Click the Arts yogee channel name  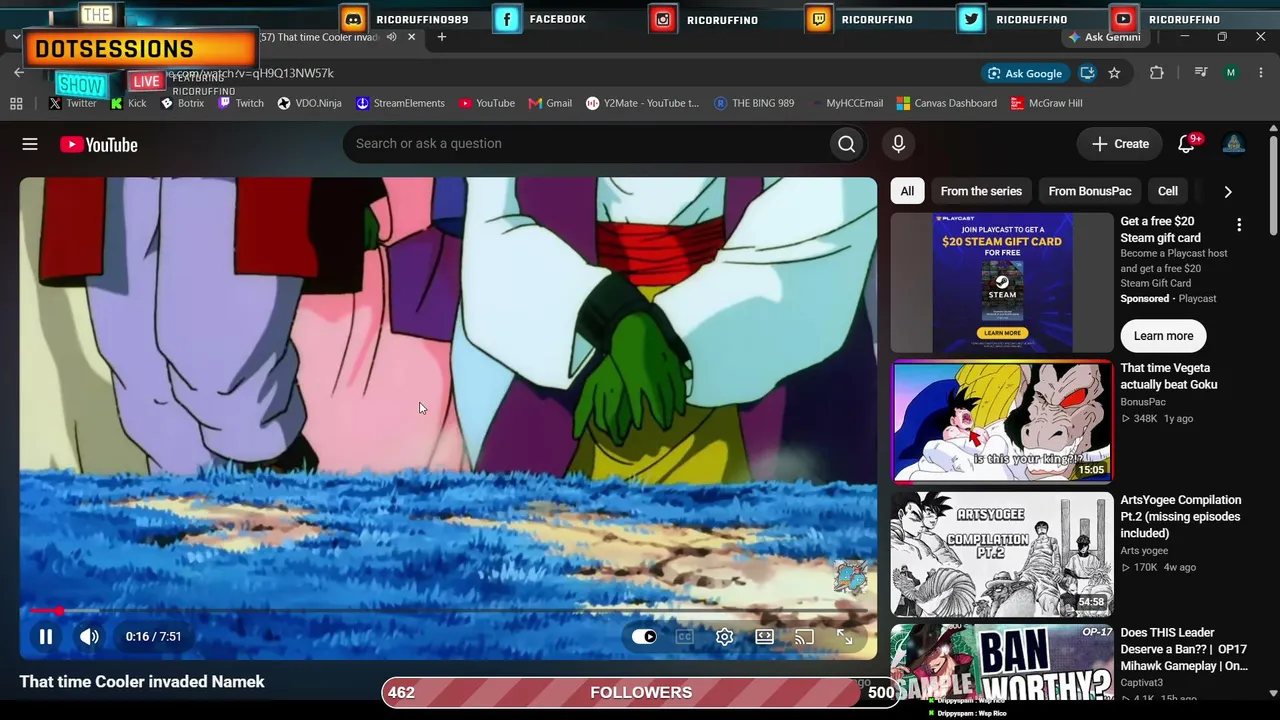tap(1144, 551)
